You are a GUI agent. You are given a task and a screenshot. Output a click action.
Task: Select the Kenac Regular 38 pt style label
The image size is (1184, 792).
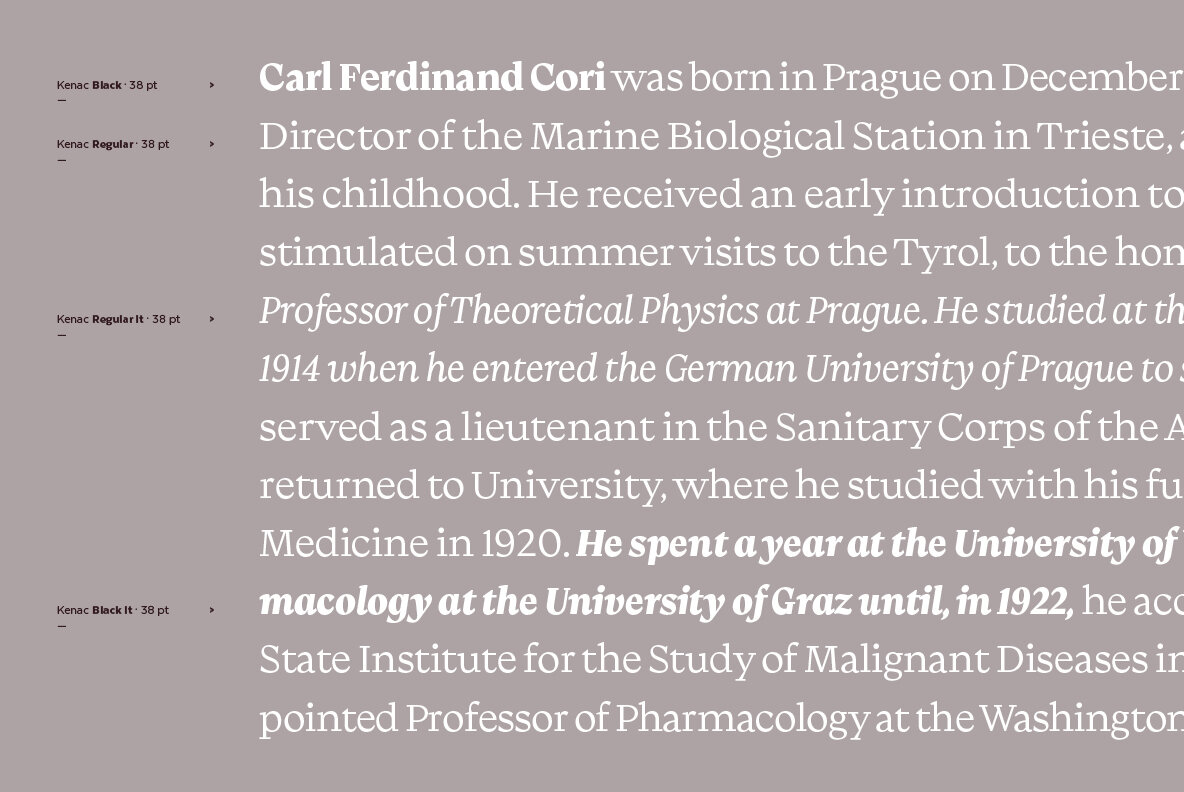point(113,144)
